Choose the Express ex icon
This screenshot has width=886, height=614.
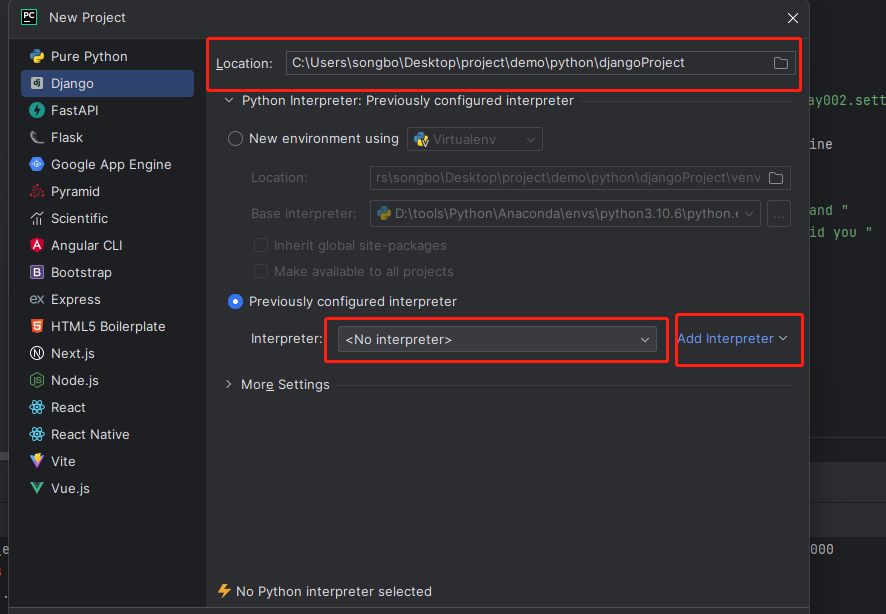(x=37, y=299)
